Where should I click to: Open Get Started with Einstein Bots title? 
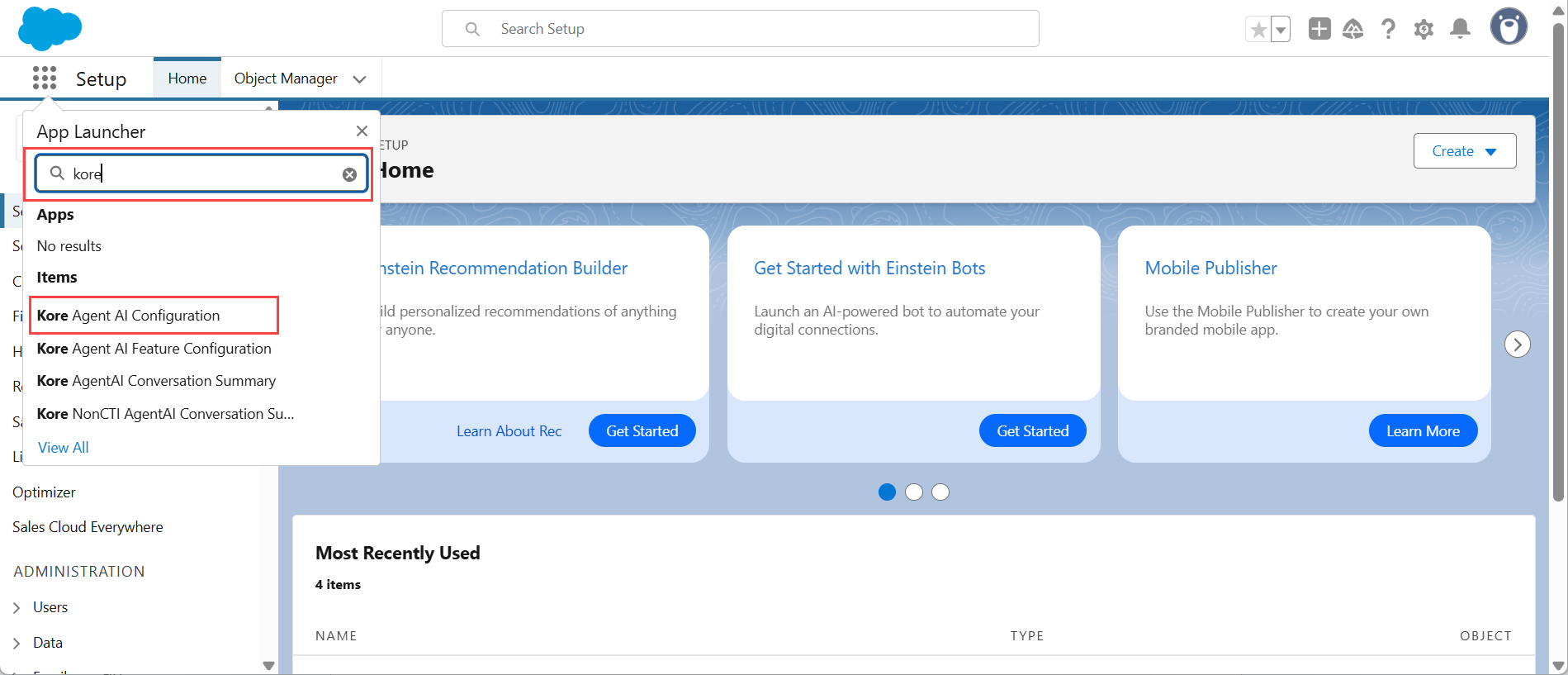pos(869,268)
